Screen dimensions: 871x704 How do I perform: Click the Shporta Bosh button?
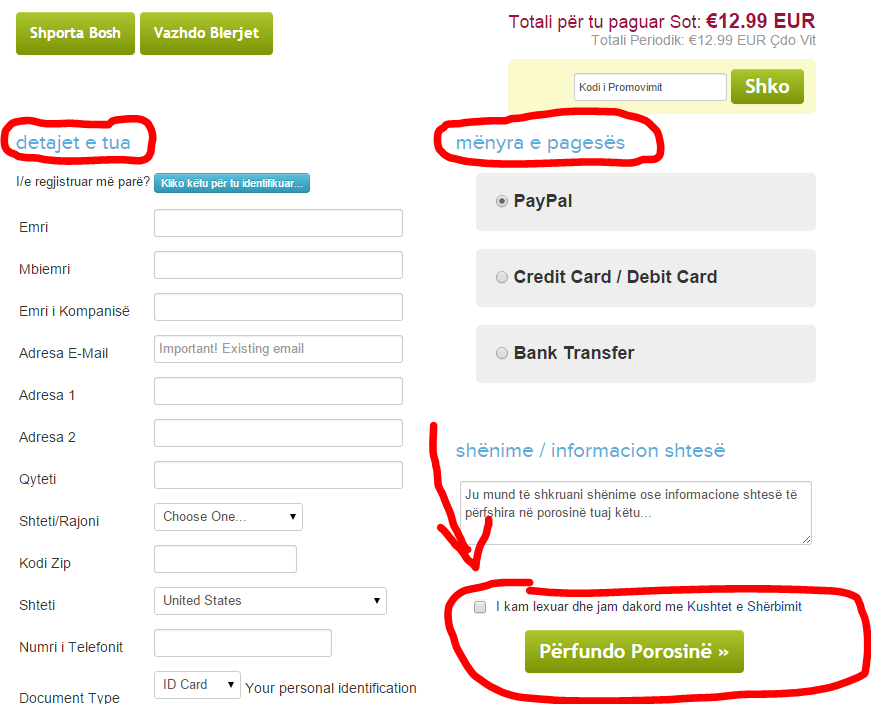point(75,33)
